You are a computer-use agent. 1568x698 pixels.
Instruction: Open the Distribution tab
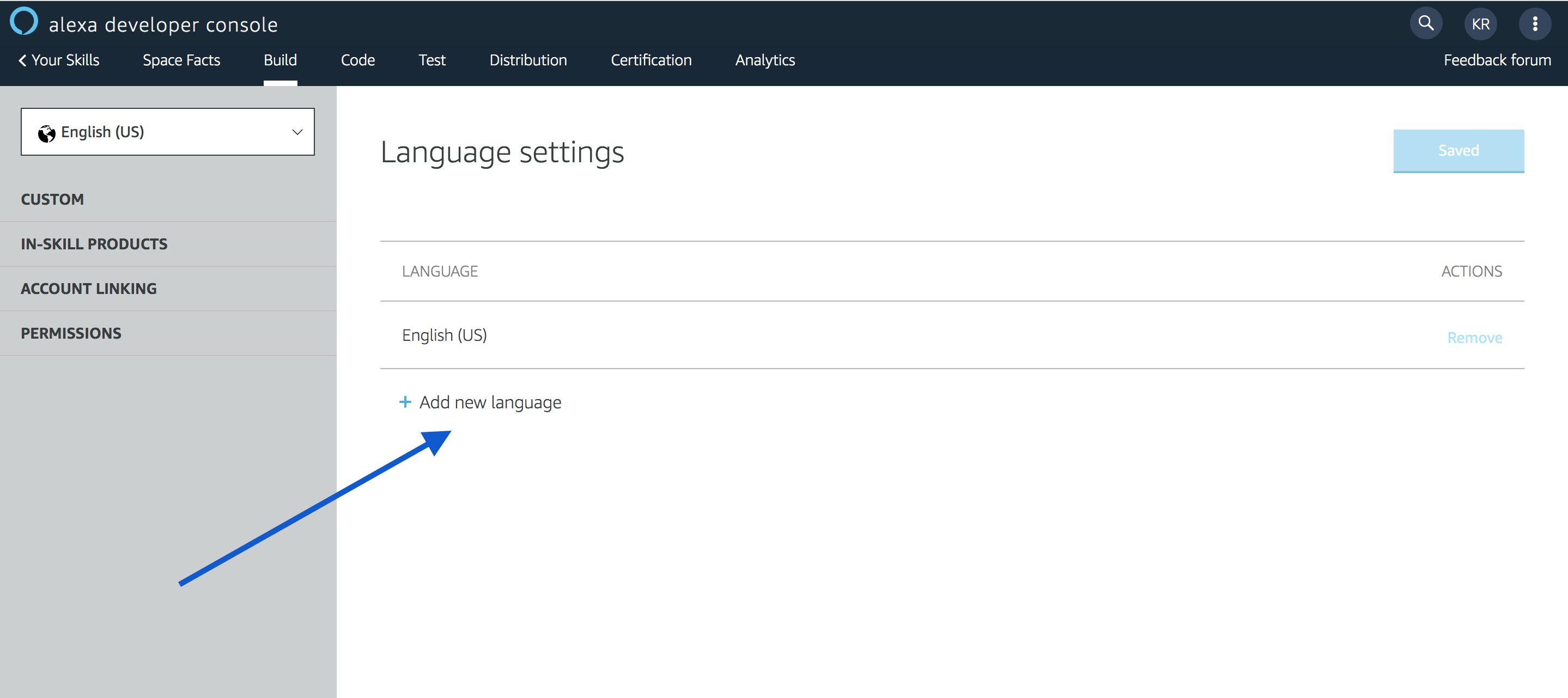(528, 60)
